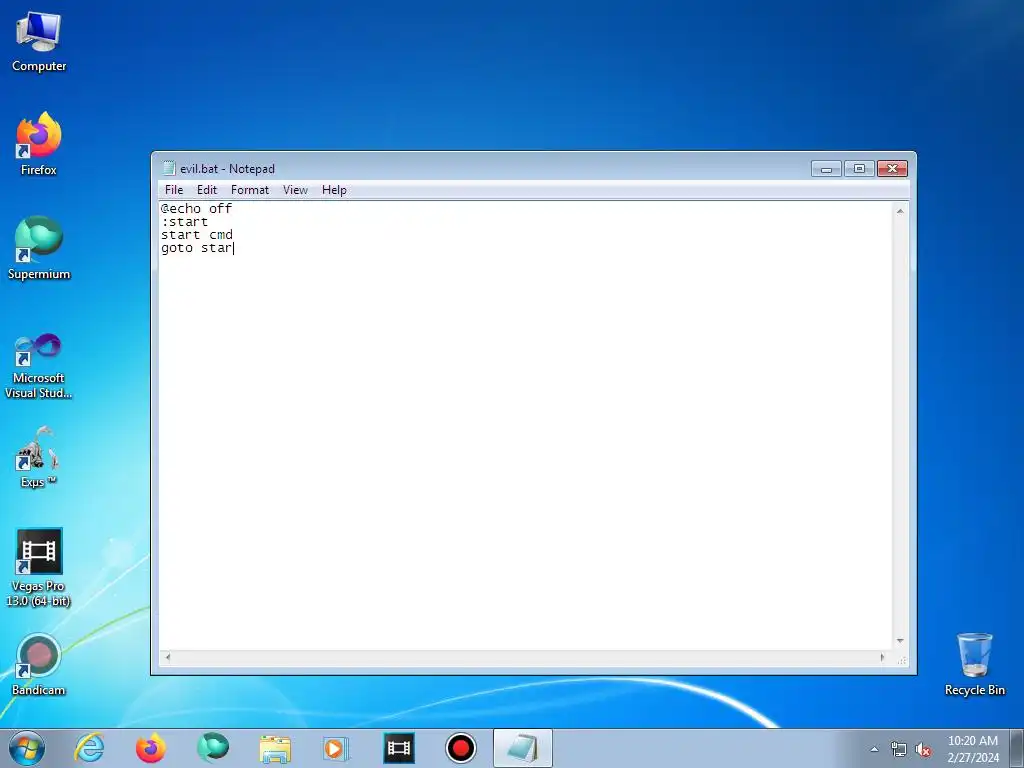Place cursor in '@echo off' line
The width and height of the screenshot is (1024, 768).
[197, 208]
